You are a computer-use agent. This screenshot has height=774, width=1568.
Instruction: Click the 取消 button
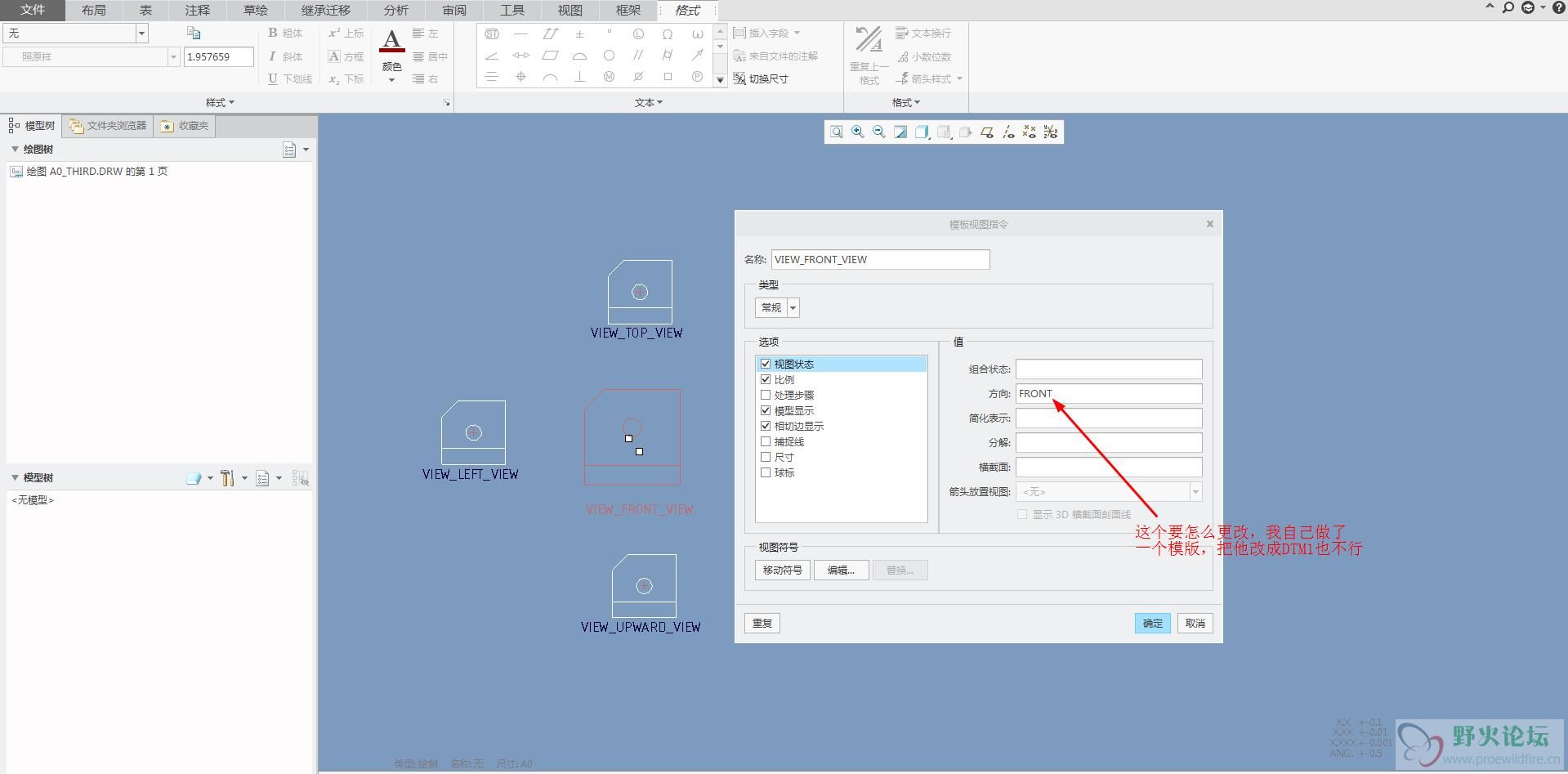click(x=1195, y=624)
